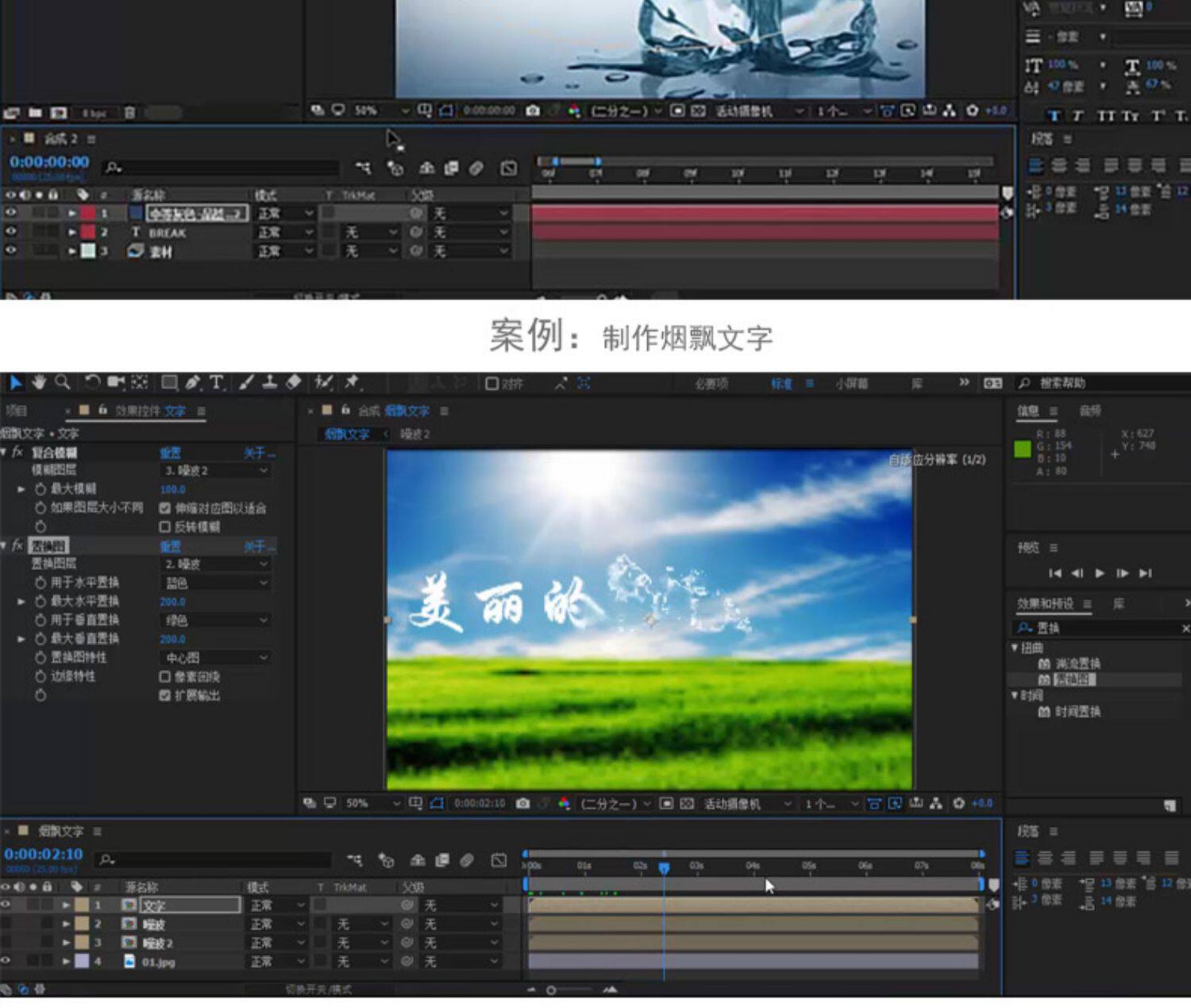Select the Clone Stamp tool
Screen dimensions: 1191x1008
point(270,383)
